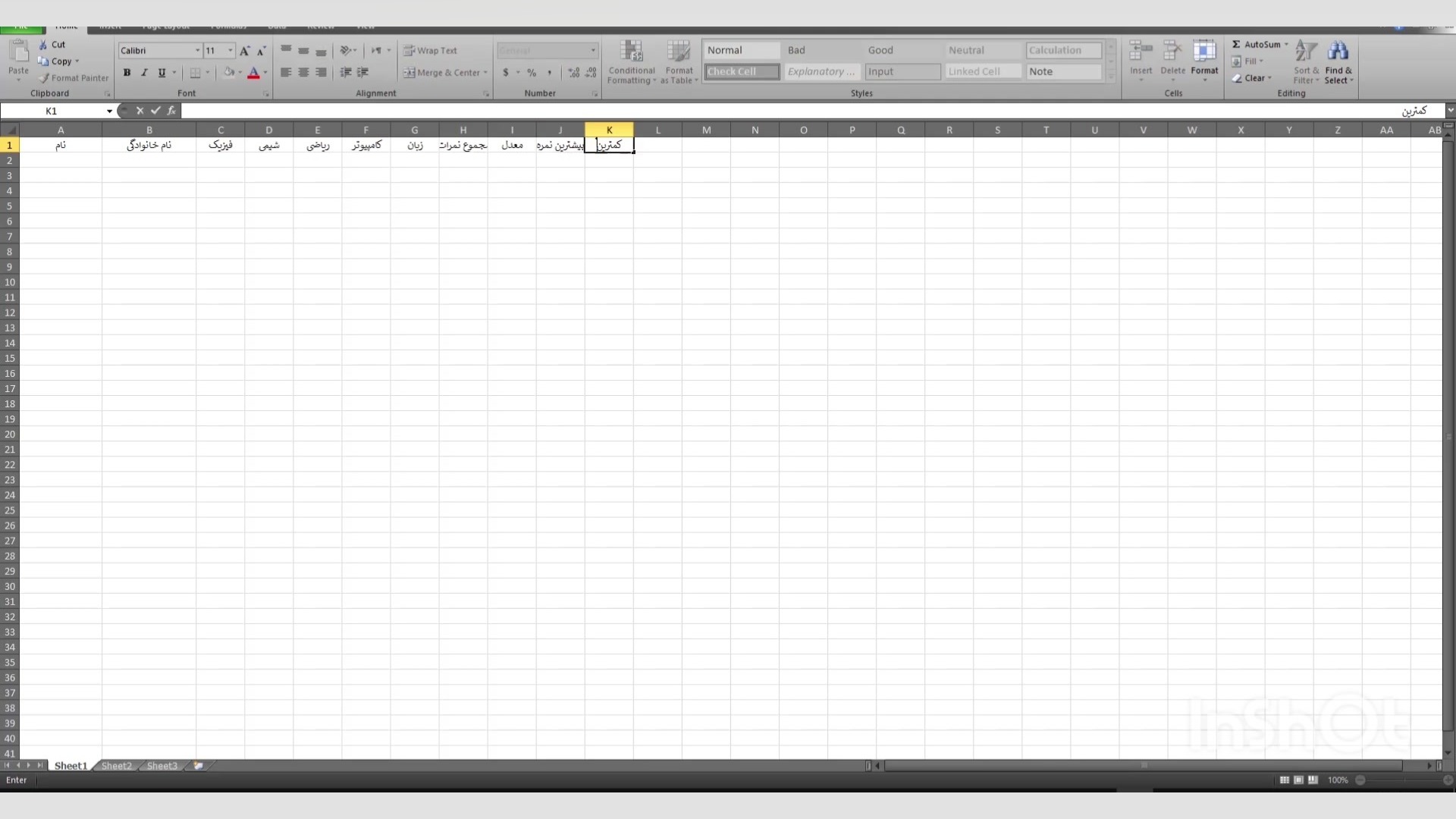Switch to Sheet3 tab
This screenshot has height=819, width=1456.
[x=162, y=766]
